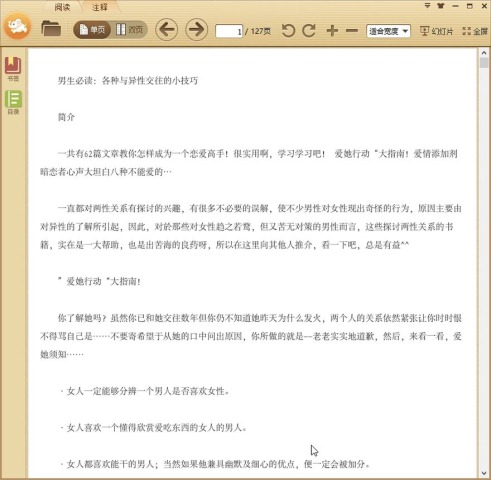Open the title bar dropdown menu arrow
Screen dimensions: 491x480
(427, 6)
